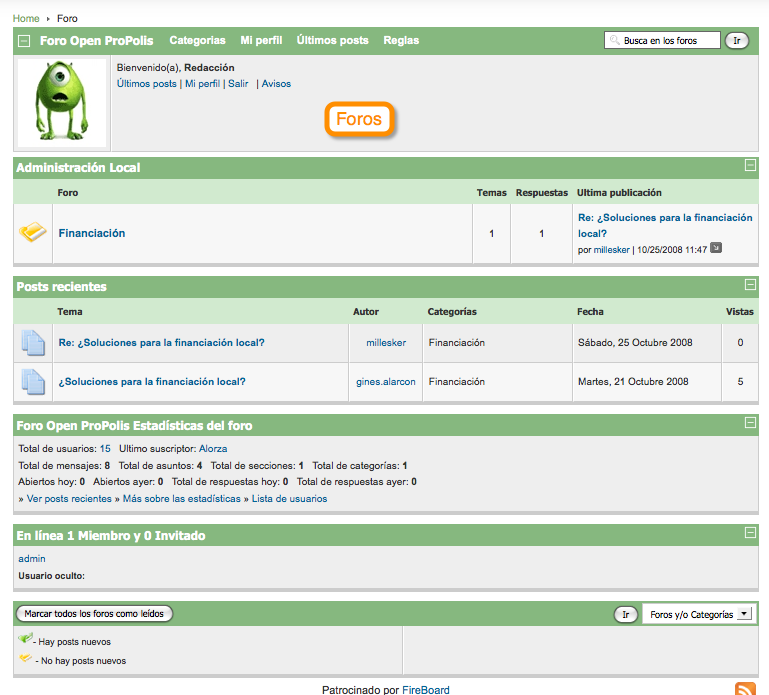The height and width of the screenshot is (695, 769).
Task: Collapse the Estadísticas del foro section
Action: click(750, 422)
